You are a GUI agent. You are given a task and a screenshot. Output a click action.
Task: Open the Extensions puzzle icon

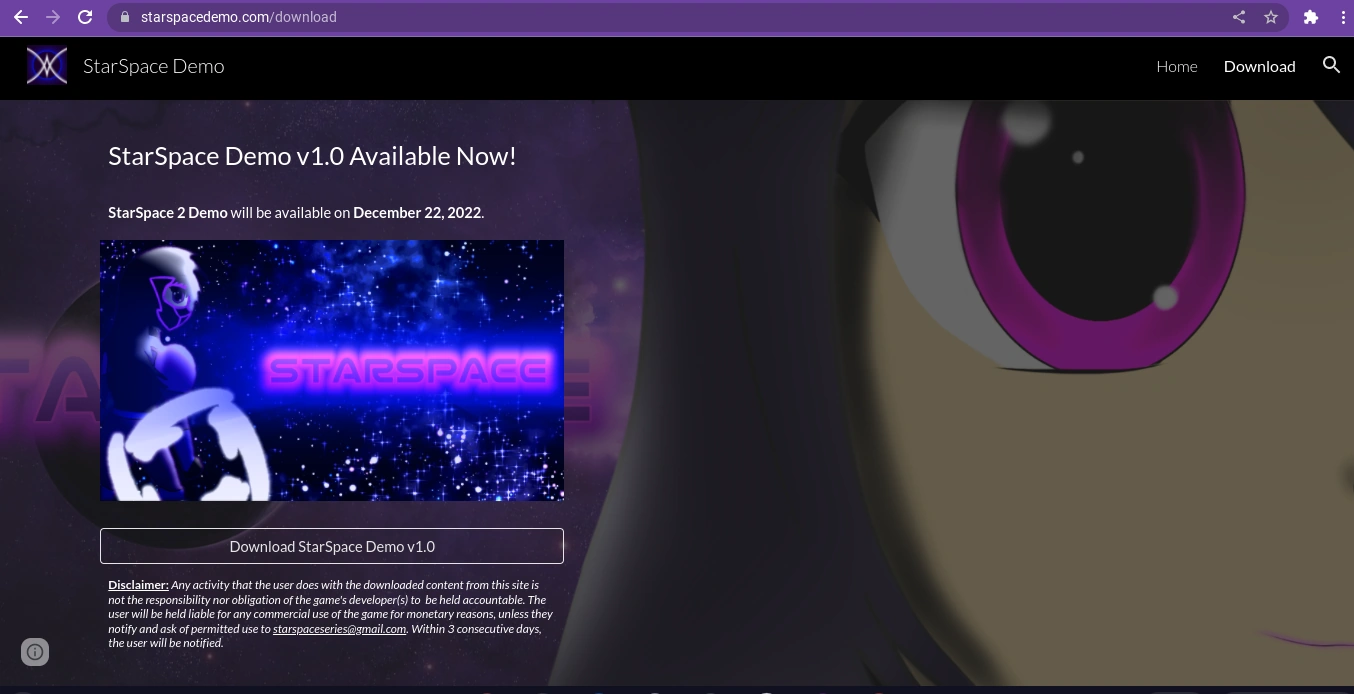[x=1311, y=17]
